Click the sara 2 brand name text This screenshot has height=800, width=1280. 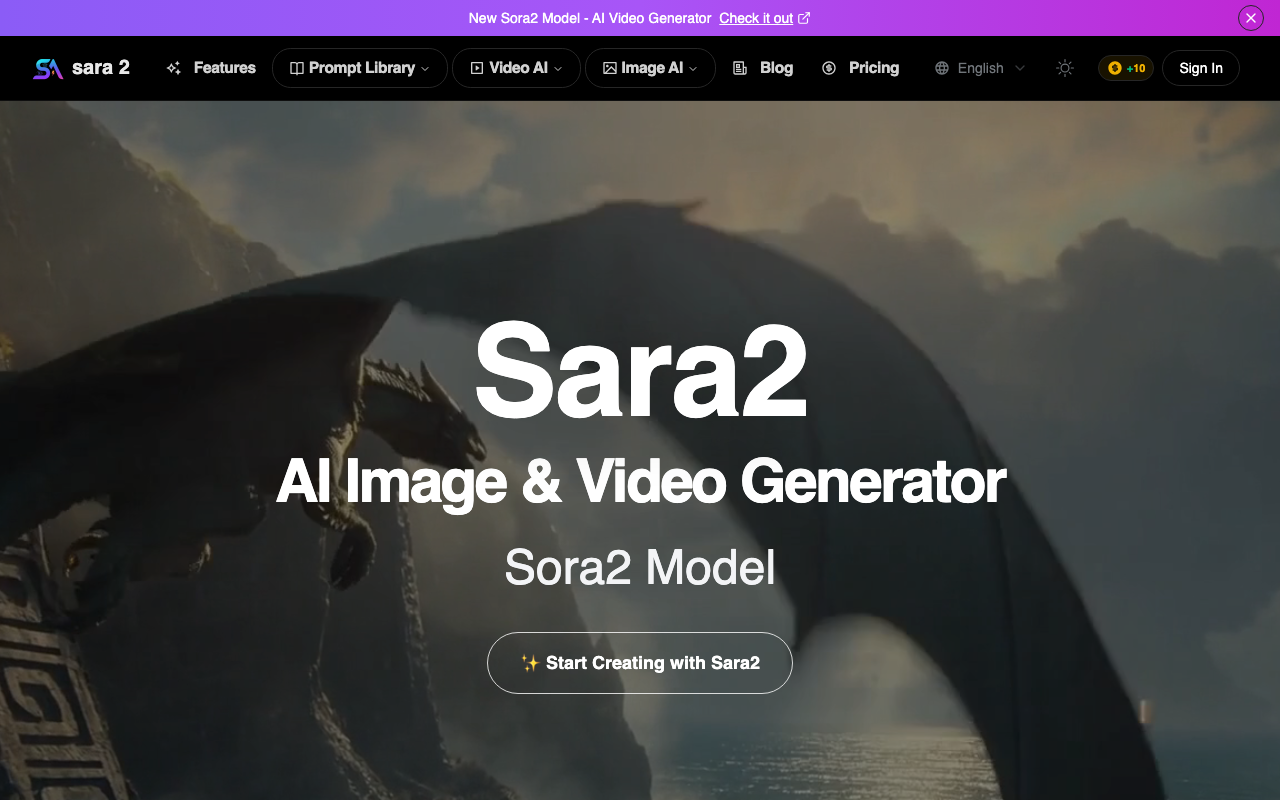pos(101,68)
